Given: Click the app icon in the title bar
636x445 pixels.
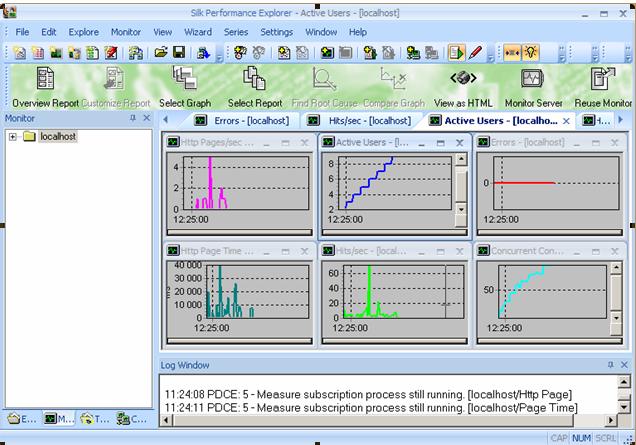Looking at the screenshot, I should click(10, 12).
